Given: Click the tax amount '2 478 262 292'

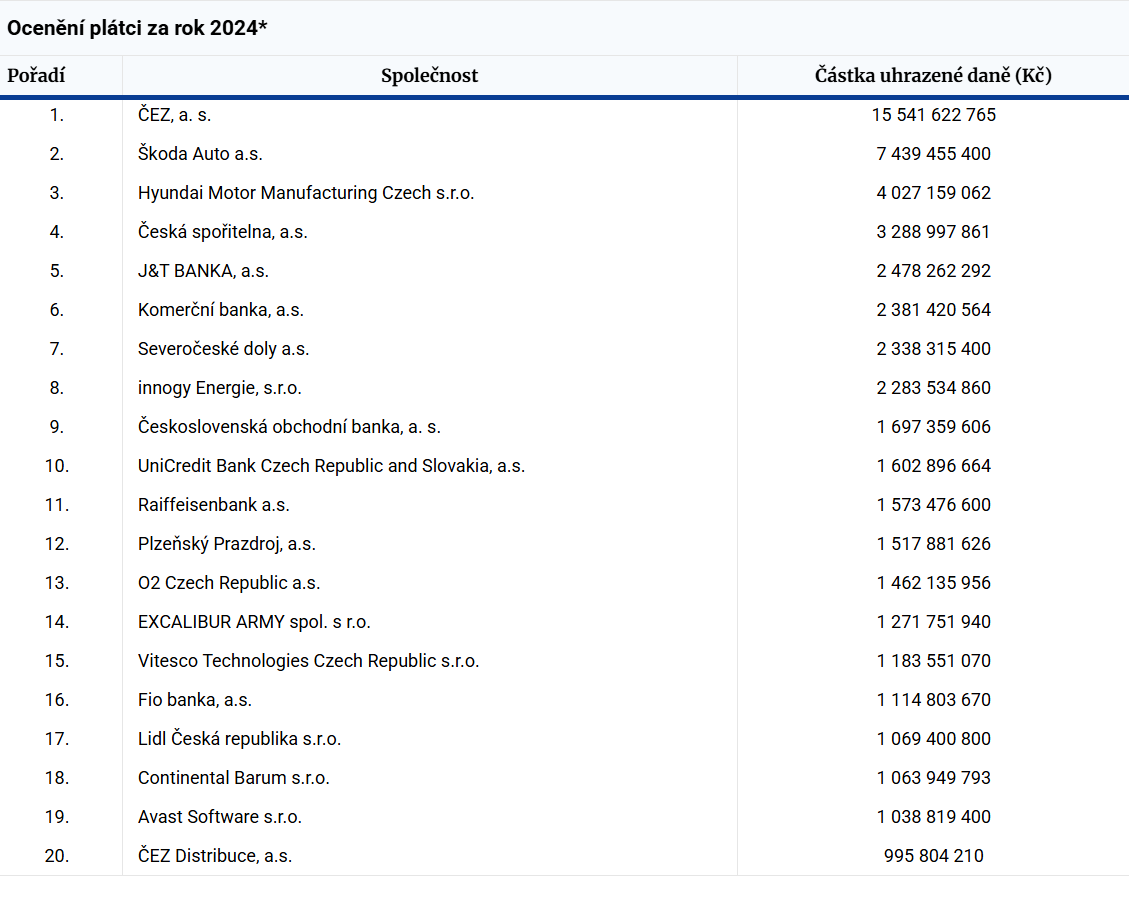Looking at the screenshot, I should tap(934, 271).
